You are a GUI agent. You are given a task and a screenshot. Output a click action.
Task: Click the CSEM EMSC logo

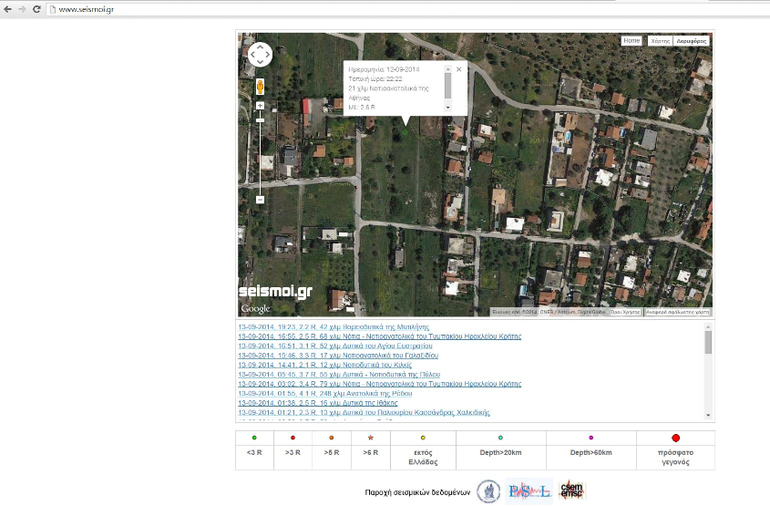571,490
